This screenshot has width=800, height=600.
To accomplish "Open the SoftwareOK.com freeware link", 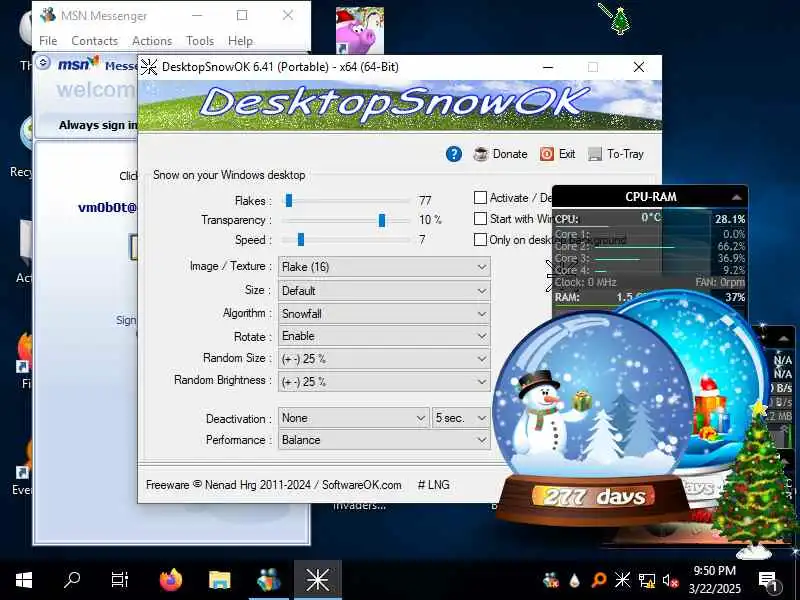I will pyautogui.click(x=362, y=485).
